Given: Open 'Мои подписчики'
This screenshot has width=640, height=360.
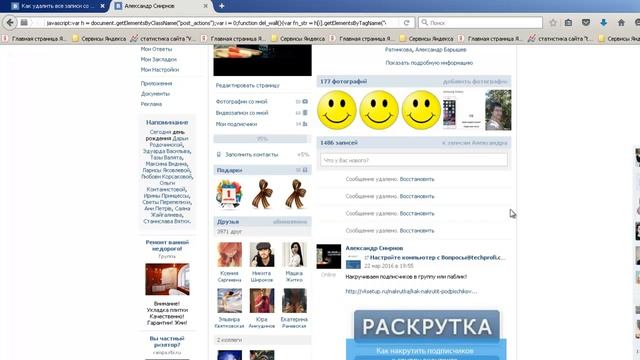Looking at the screenshot, I should 236,124.
